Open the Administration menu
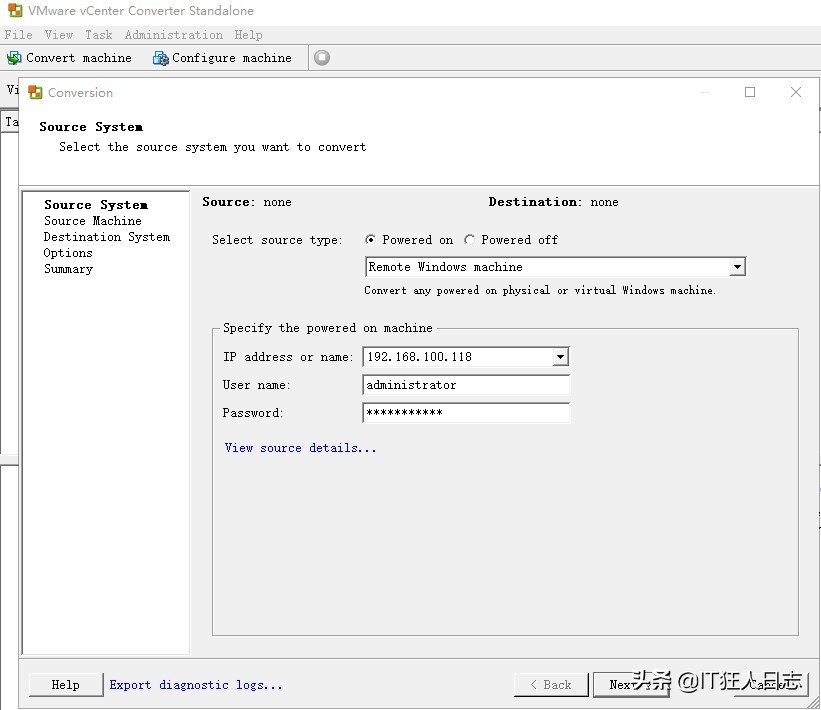The height and width of the screenshot is (710, 821). tap(173, 34)
